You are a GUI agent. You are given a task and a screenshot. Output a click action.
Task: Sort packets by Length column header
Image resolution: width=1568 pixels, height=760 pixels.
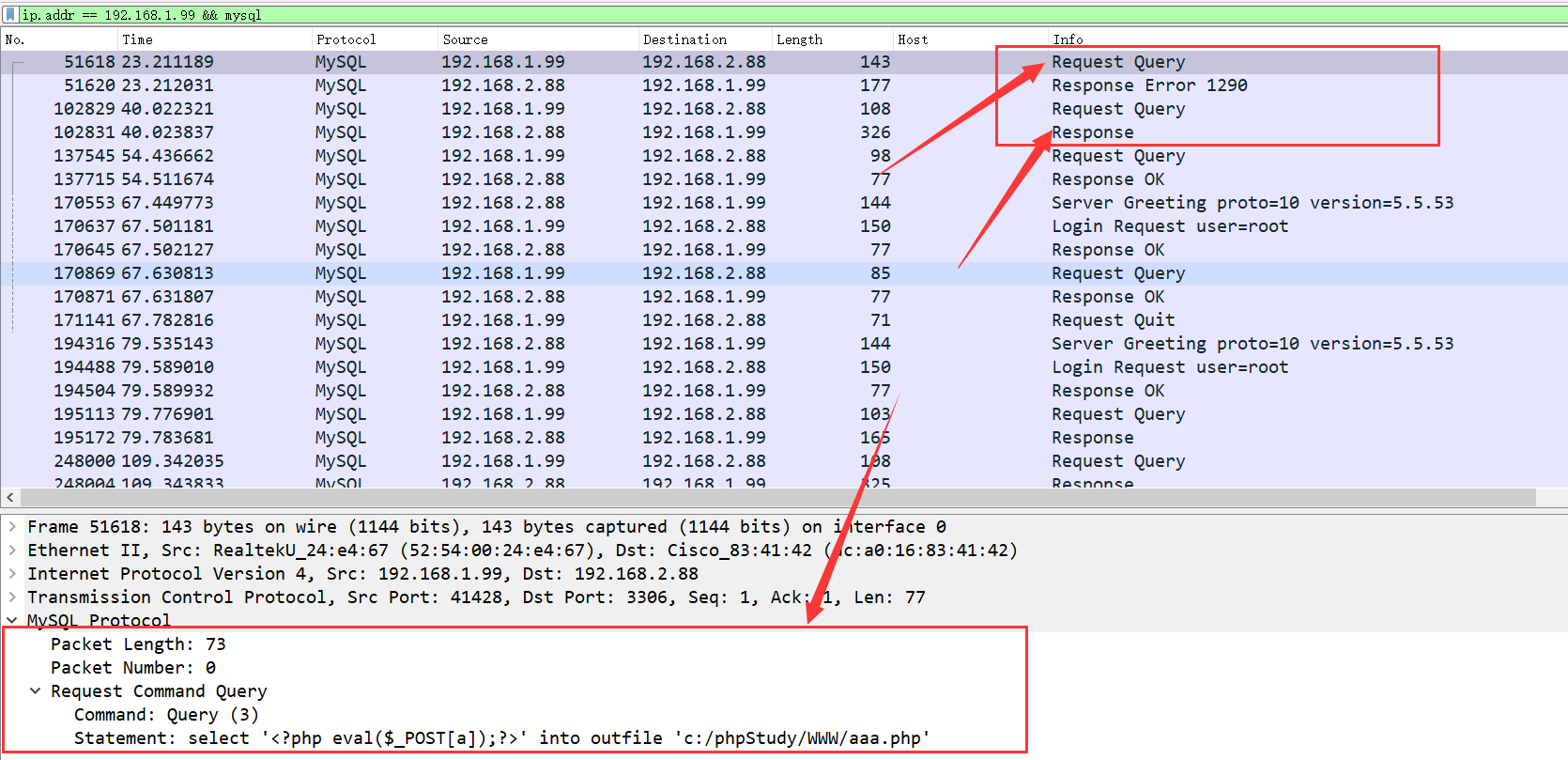(x=832, y=39)
